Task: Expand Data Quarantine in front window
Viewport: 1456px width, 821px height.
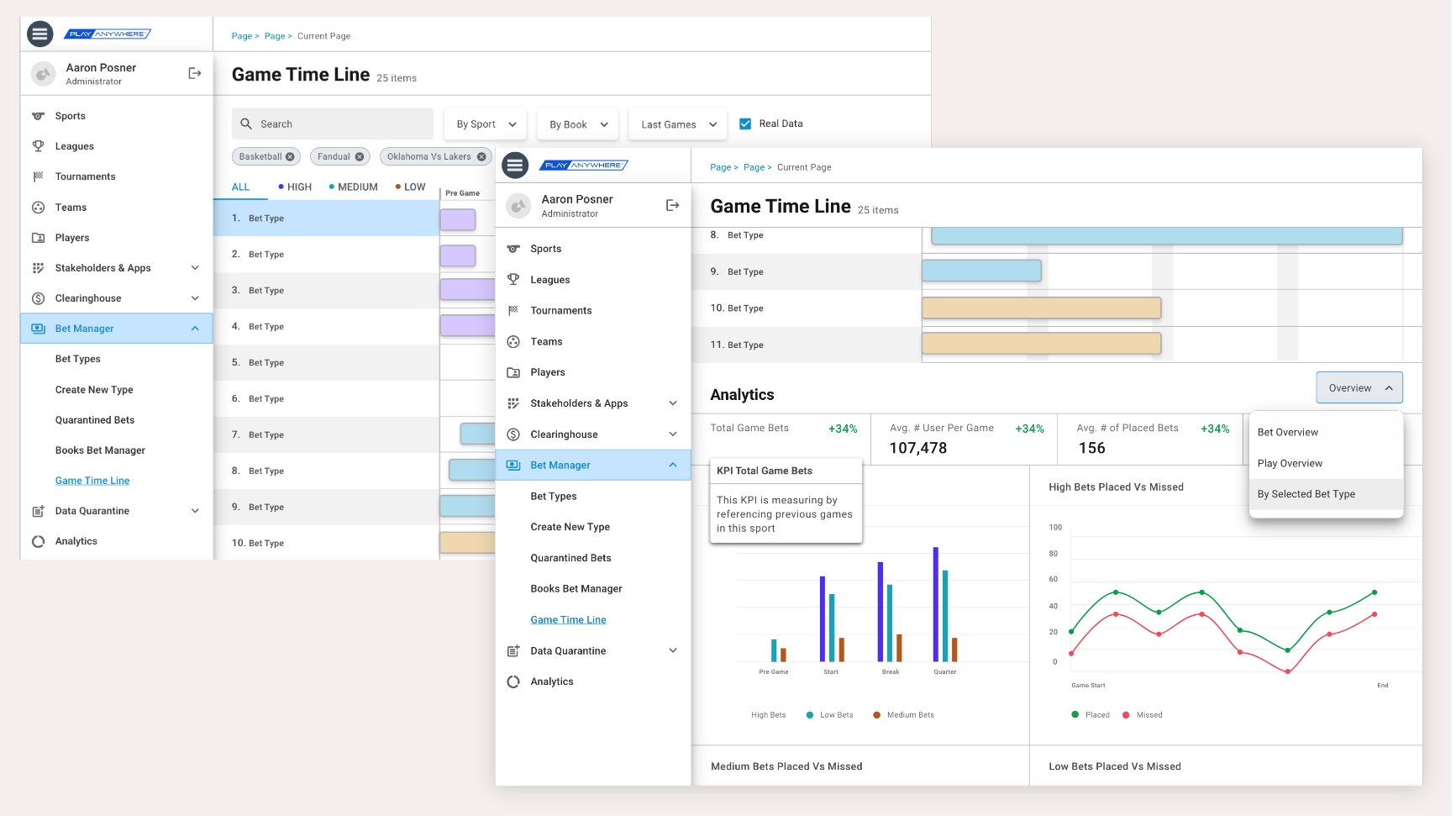Action: pyautogui.click(x=673, y=651)
